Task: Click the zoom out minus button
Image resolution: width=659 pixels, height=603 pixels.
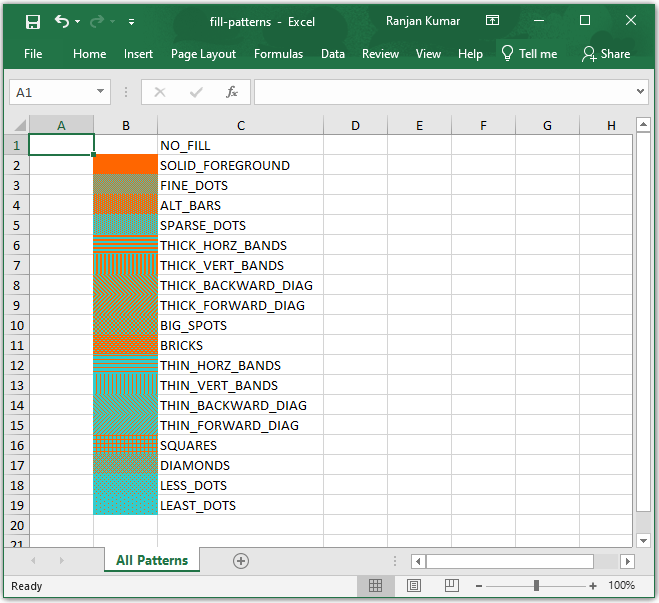Action: pos(479,586)
